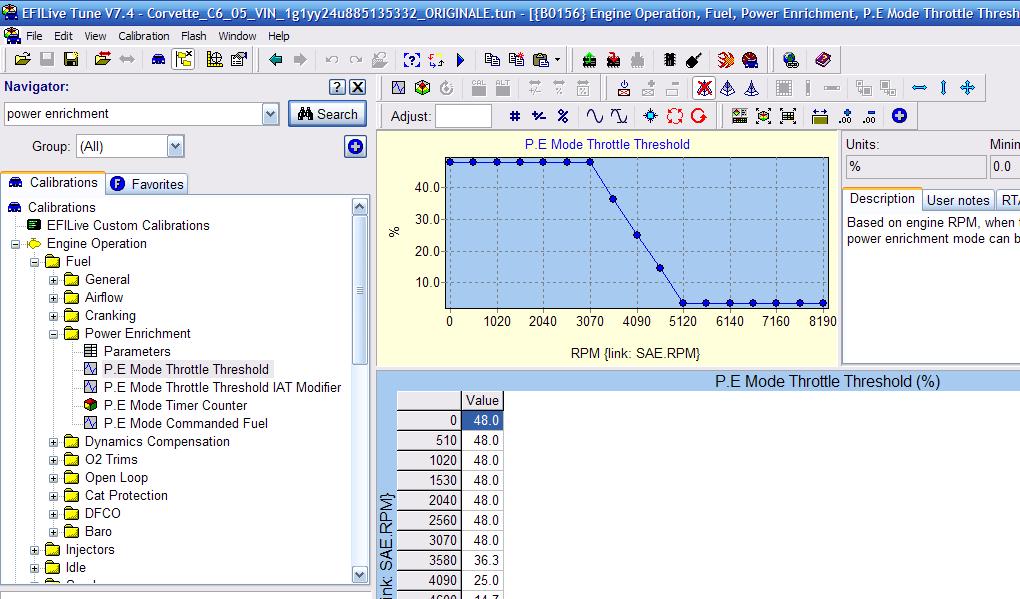Click the horizontal double-arrow stretch icon

pyautogui.click(x=919, y=88)
